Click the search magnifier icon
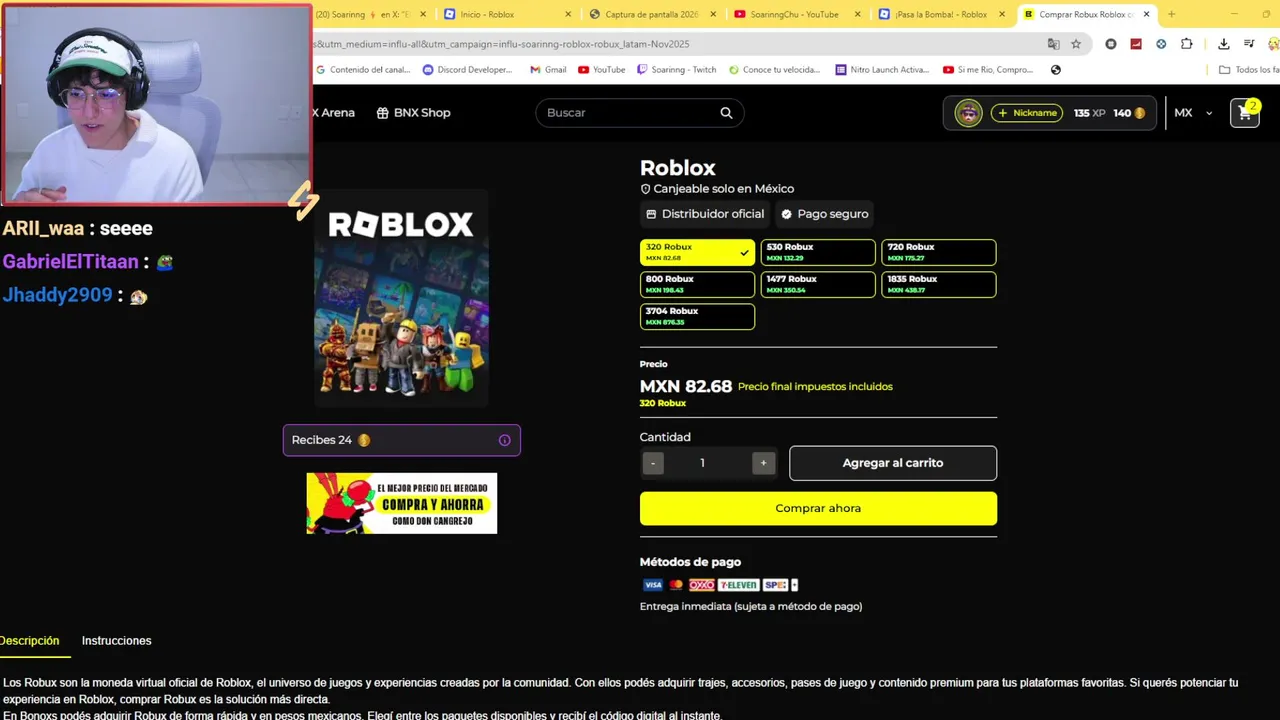 726,113
